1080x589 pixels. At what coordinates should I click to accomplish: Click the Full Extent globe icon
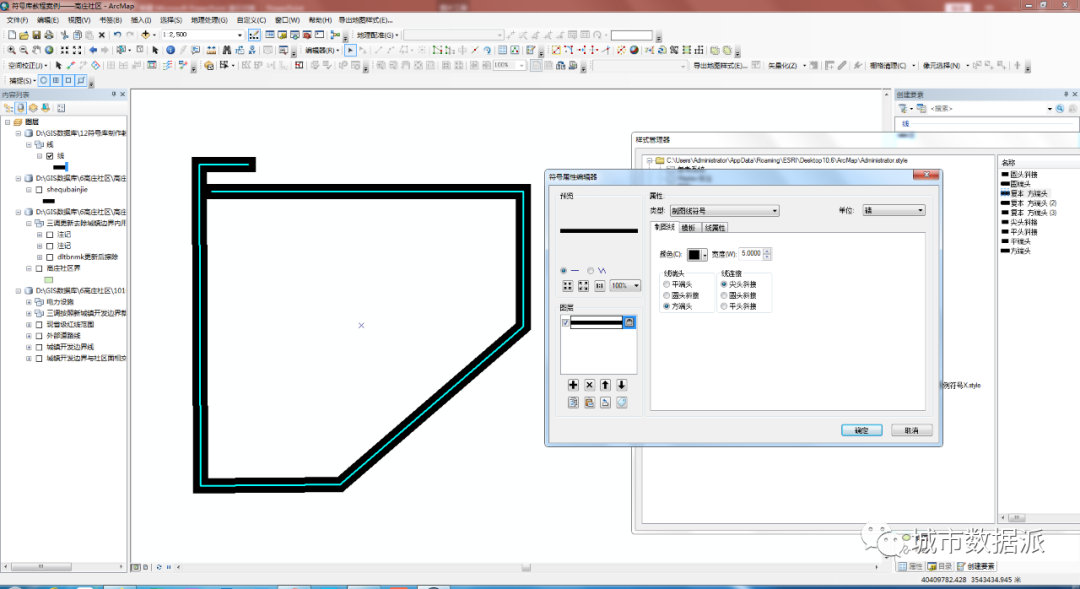[49, 50]
